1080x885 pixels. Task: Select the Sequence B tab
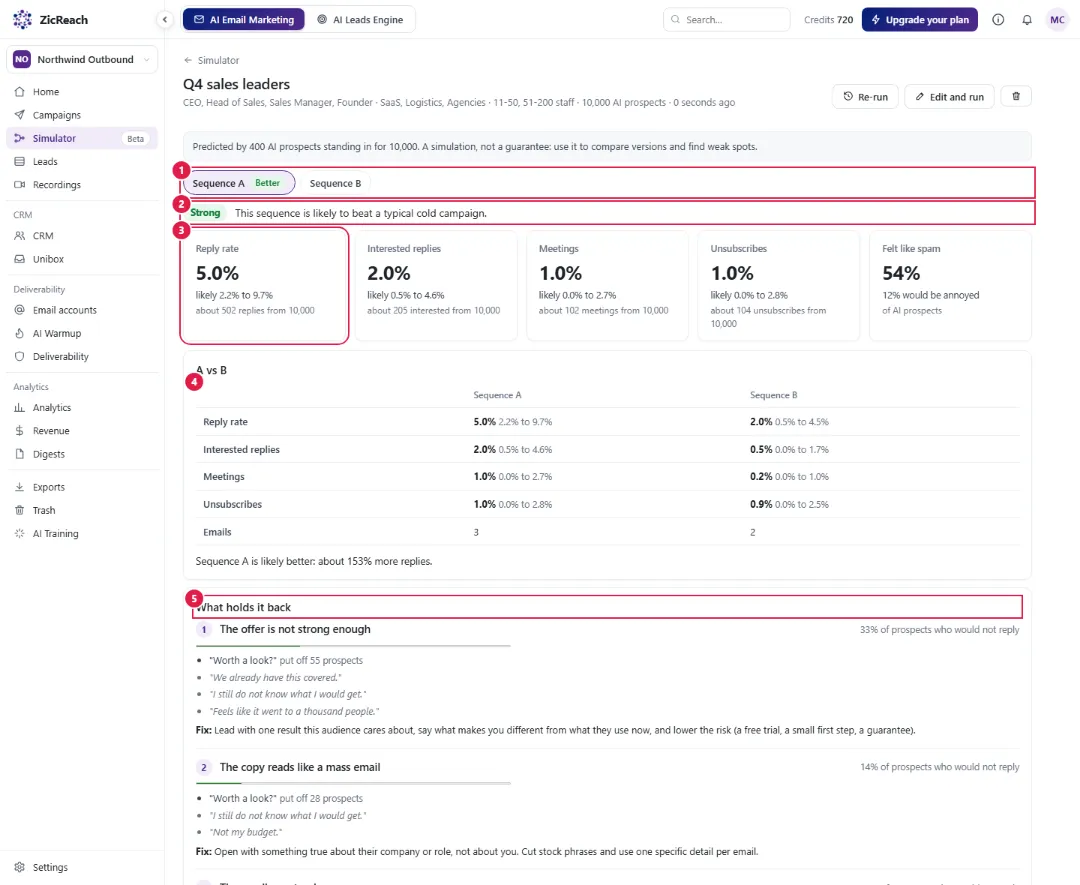(x=335, y=183)
